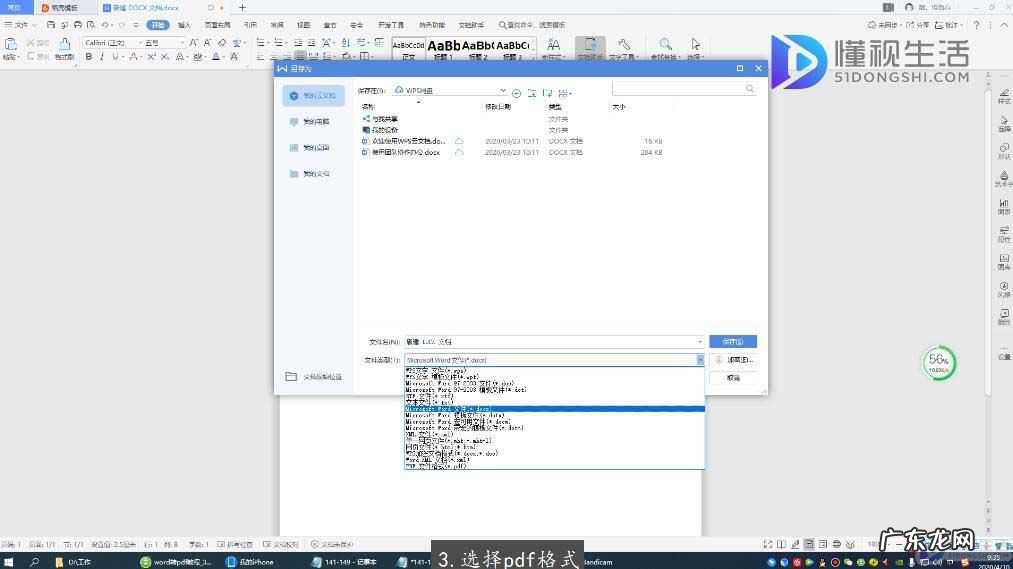This screenshot has width=1013, height=569.
Task: Choose RTF (*.rtf) in file type list
Action: tap(554, 397)
